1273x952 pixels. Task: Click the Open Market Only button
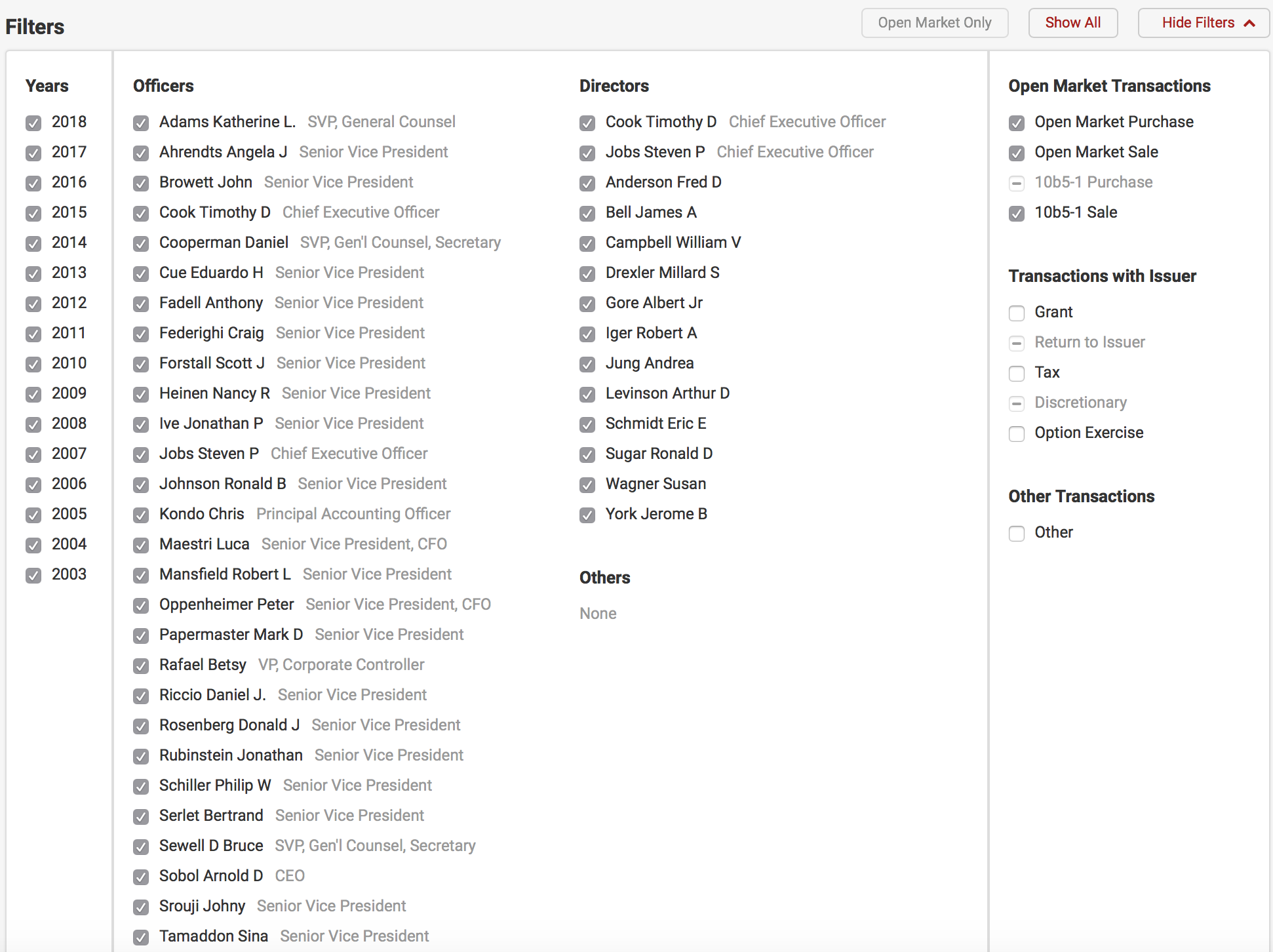click(934, 23)
